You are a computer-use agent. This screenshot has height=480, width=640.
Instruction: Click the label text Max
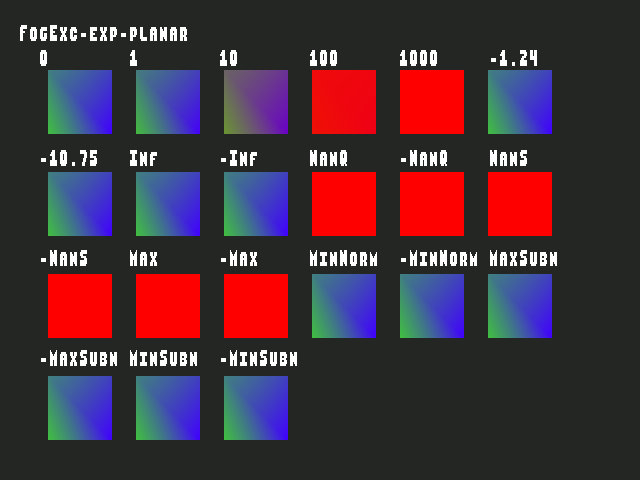143,258
